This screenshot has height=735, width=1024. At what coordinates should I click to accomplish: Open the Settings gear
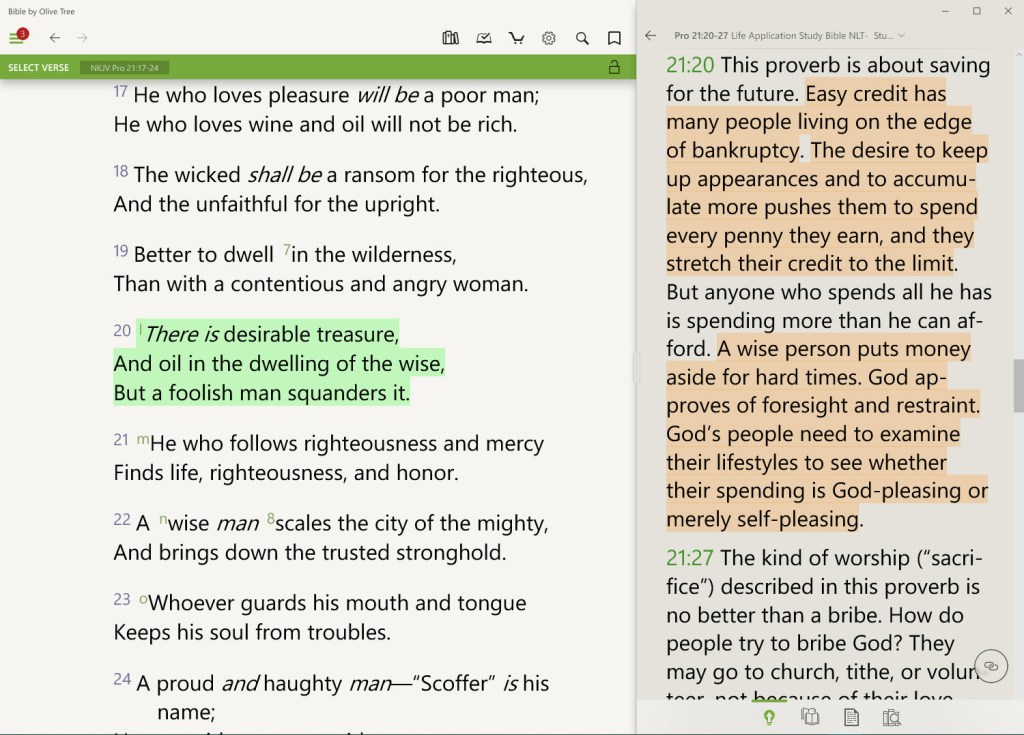click(548, 38)
